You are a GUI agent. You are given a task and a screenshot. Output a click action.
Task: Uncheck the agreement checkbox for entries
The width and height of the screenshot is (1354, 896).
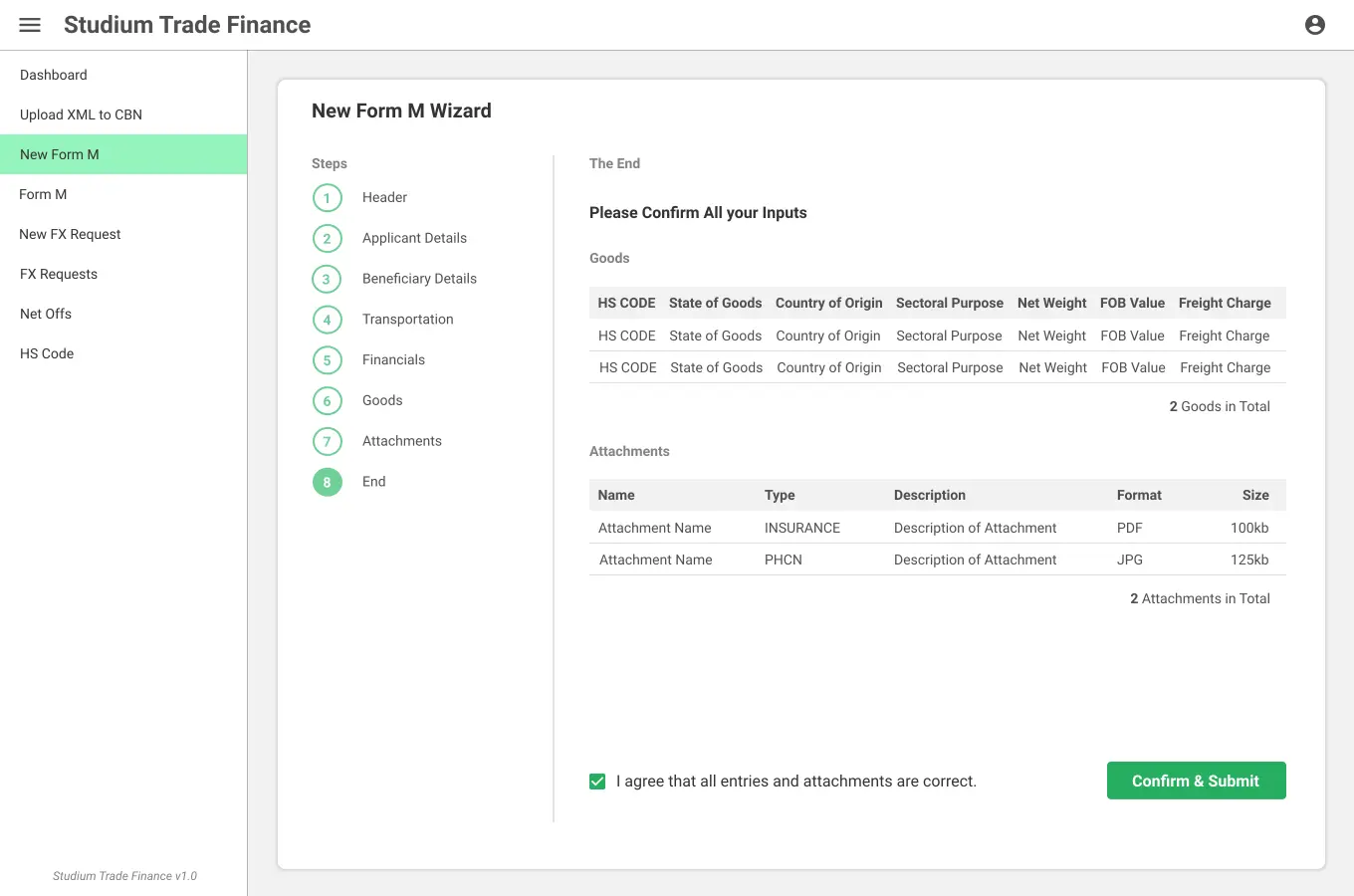point(597,782)
